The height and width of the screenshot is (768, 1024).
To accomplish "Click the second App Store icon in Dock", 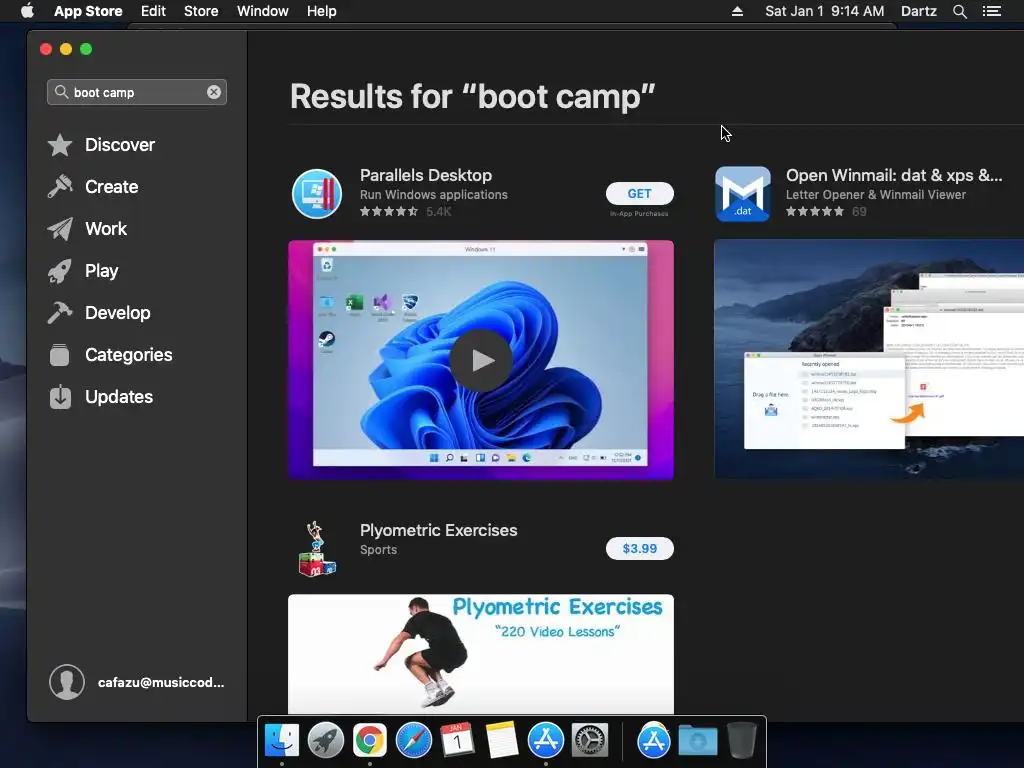I will tap(654, 741).
